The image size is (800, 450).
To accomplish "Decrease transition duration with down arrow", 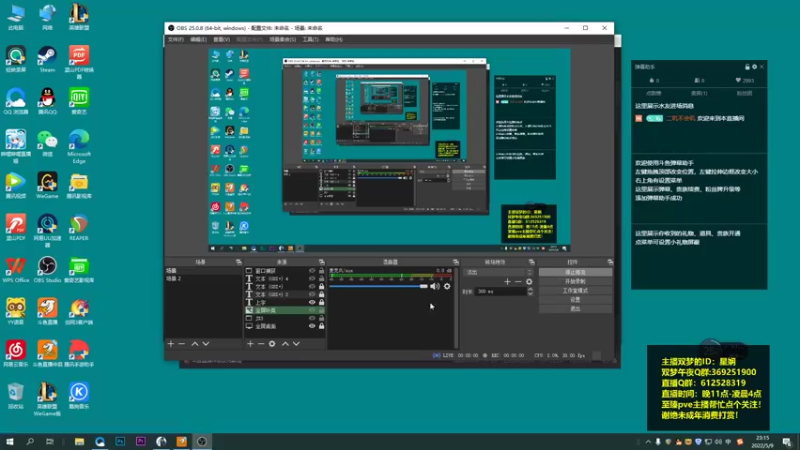I will tap(530, 293).
